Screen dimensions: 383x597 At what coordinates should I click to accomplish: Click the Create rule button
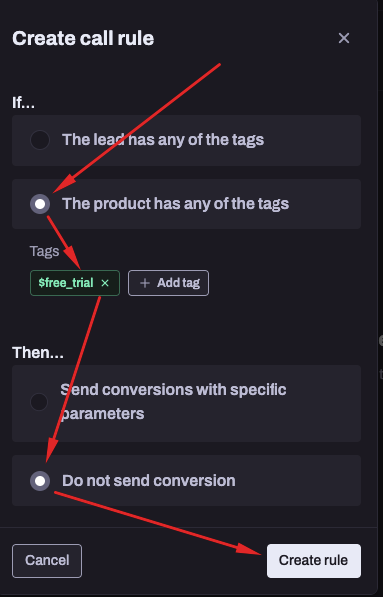click(x=314, y=560)
